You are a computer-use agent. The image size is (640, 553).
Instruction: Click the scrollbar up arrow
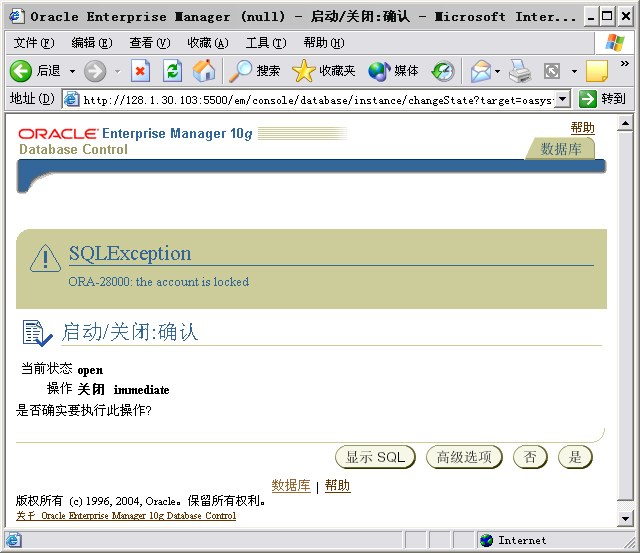(625, 123)
